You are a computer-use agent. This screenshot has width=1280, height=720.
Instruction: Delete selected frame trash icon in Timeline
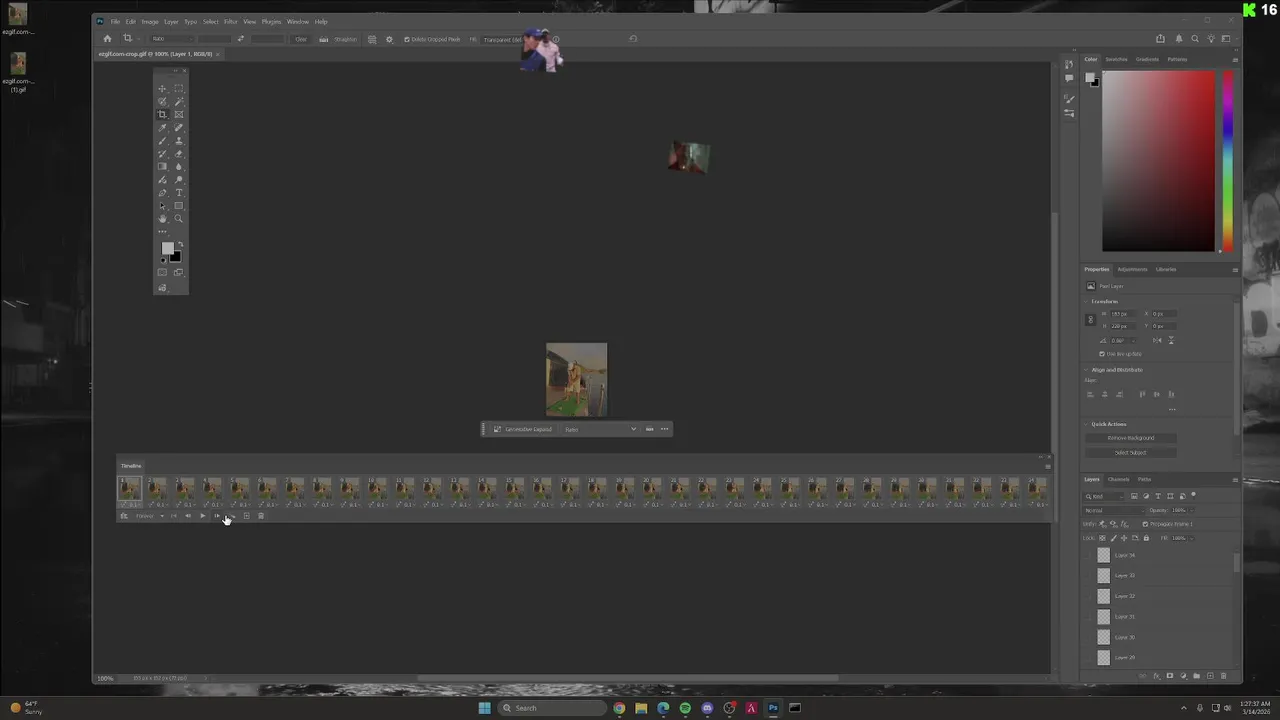pyautogui.click(x=261, y=516)
